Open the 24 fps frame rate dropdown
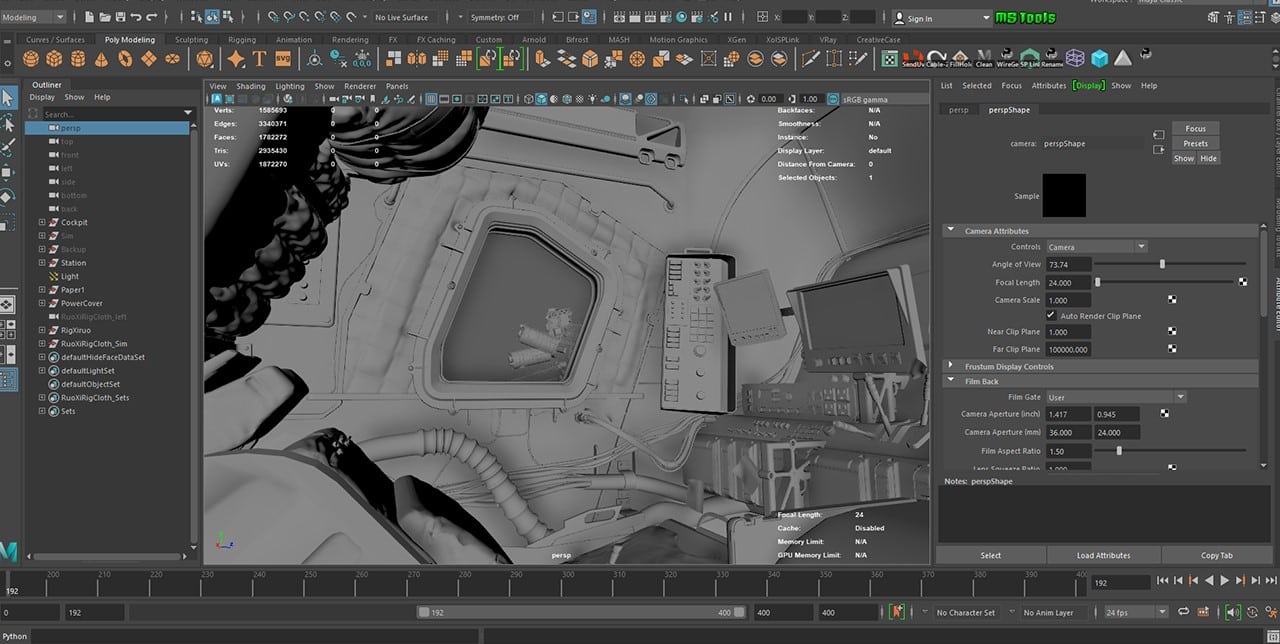The width and height of the screenshot is (1280, 644). [x=1135, y=612]
